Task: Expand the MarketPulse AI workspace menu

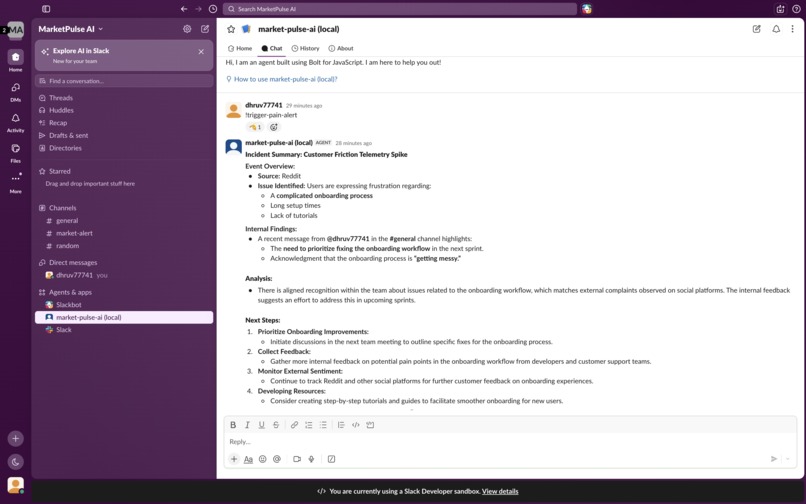Action: (x=70, y=29)
